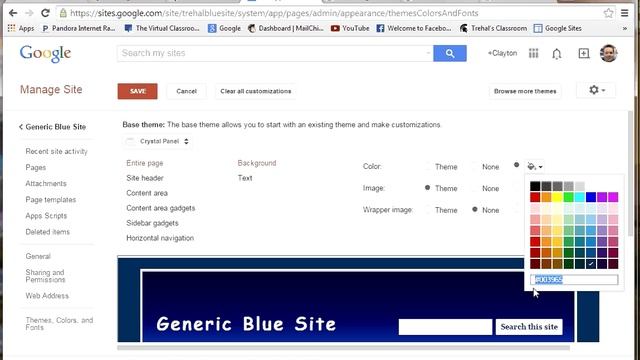The image size is (640, 360).
Task: Open Sharing and Permissions
Action: click(45, 276)
